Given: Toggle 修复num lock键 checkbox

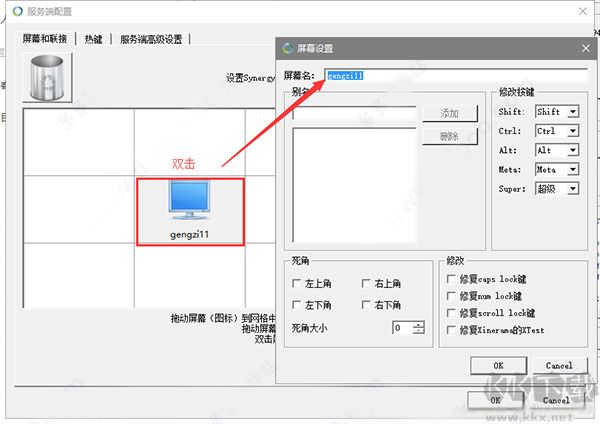Looking at the screenshot, I should click(451, 296).
